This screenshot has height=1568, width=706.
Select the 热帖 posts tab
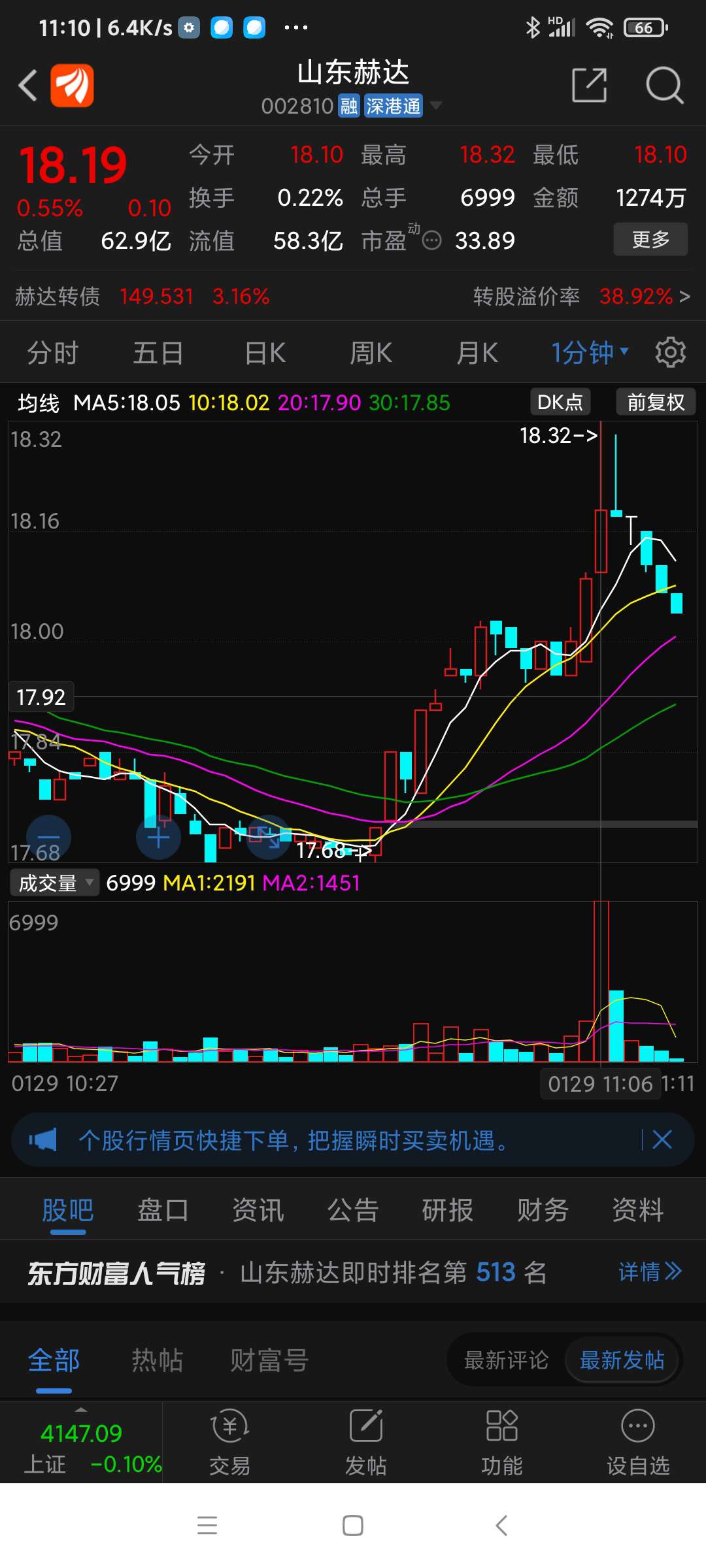158,1360
